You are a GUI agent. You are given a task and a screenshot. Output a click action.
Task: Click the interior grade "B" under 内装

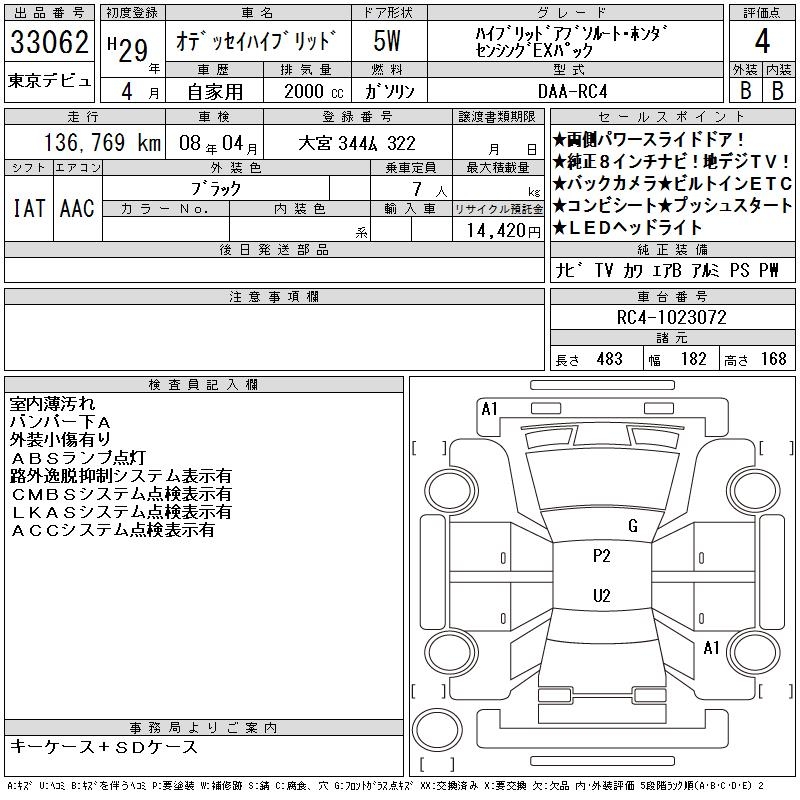pyautogui.click(x=778, y=91)
